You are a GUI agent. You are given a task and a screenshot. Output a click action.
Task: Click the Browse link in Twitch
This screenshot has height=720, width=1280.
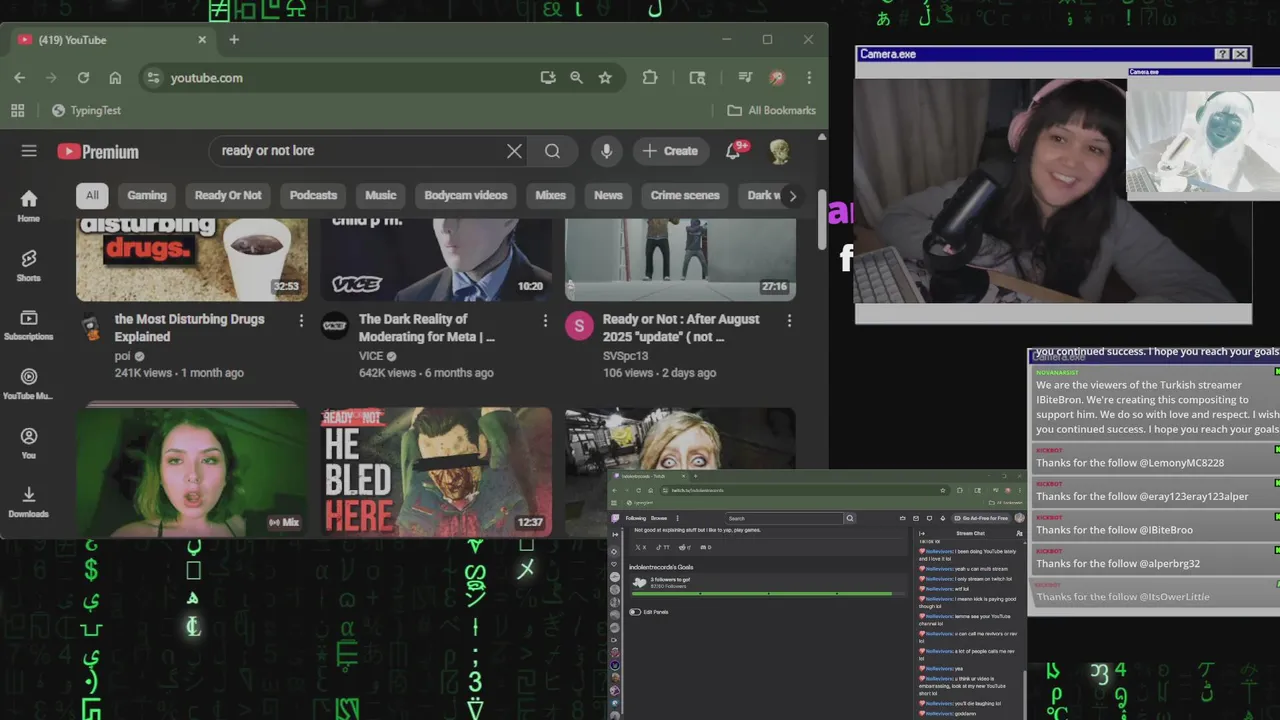659,518
